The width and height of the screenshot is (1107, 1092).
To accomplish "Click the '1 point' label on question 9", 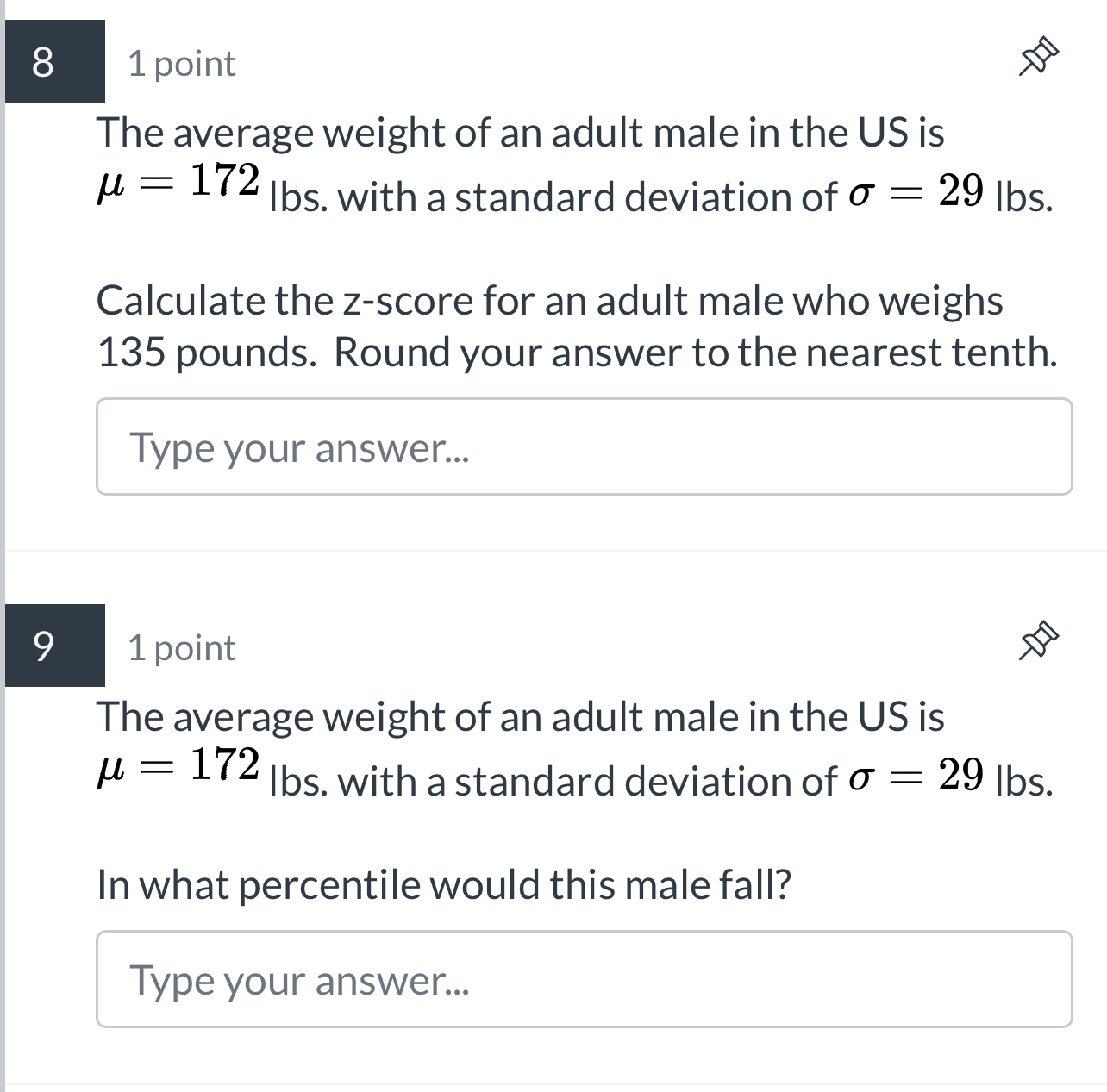I will (180, 647).
